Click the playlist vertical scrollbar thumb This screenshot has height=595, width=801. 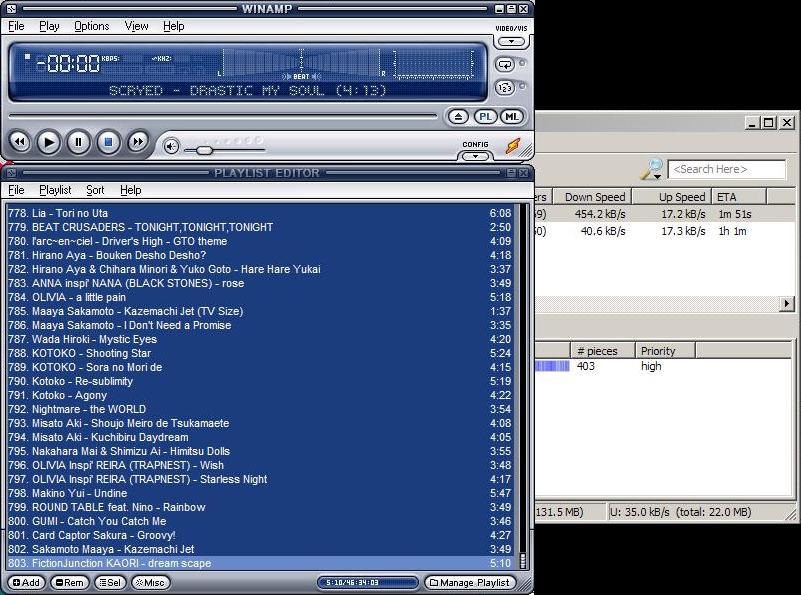coord(523,560)
